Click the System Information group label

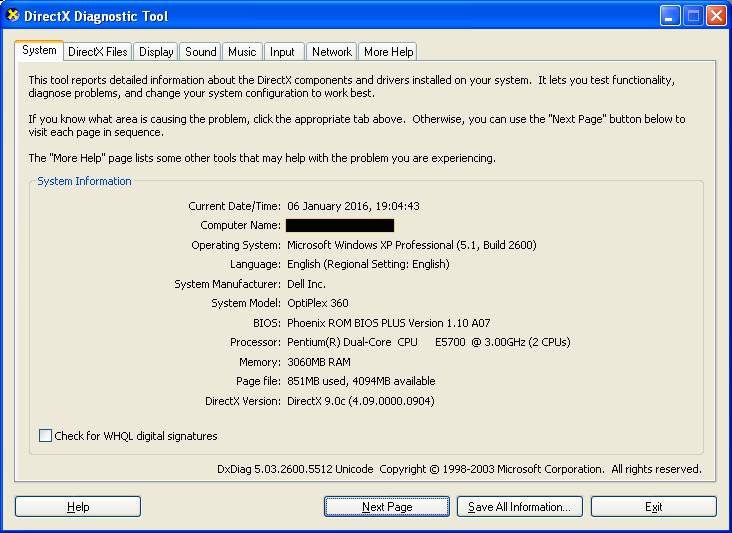(84, 181)
